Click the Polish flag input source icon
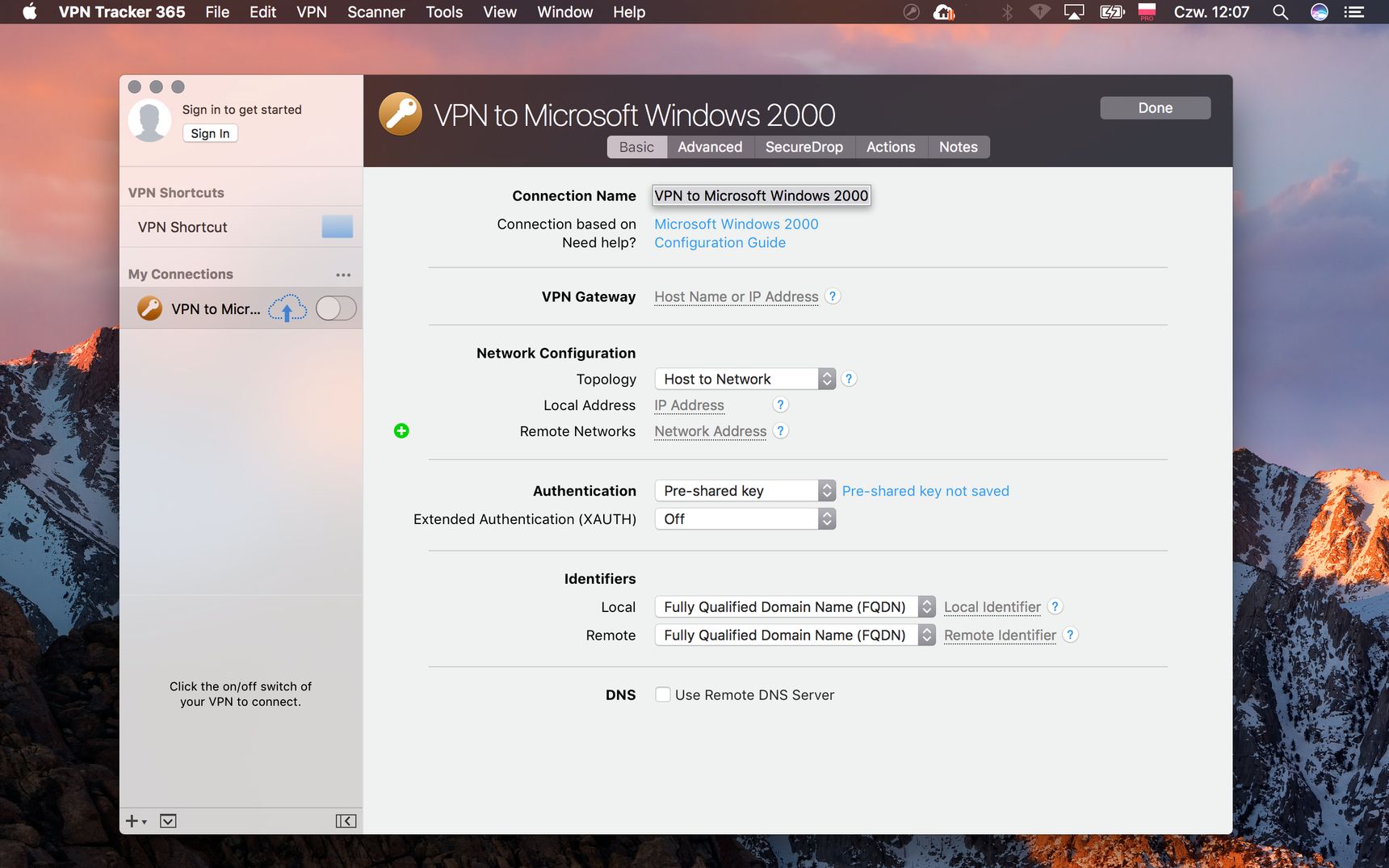The height and width of the screenshot is (868, 1389). click(1147, 11)
